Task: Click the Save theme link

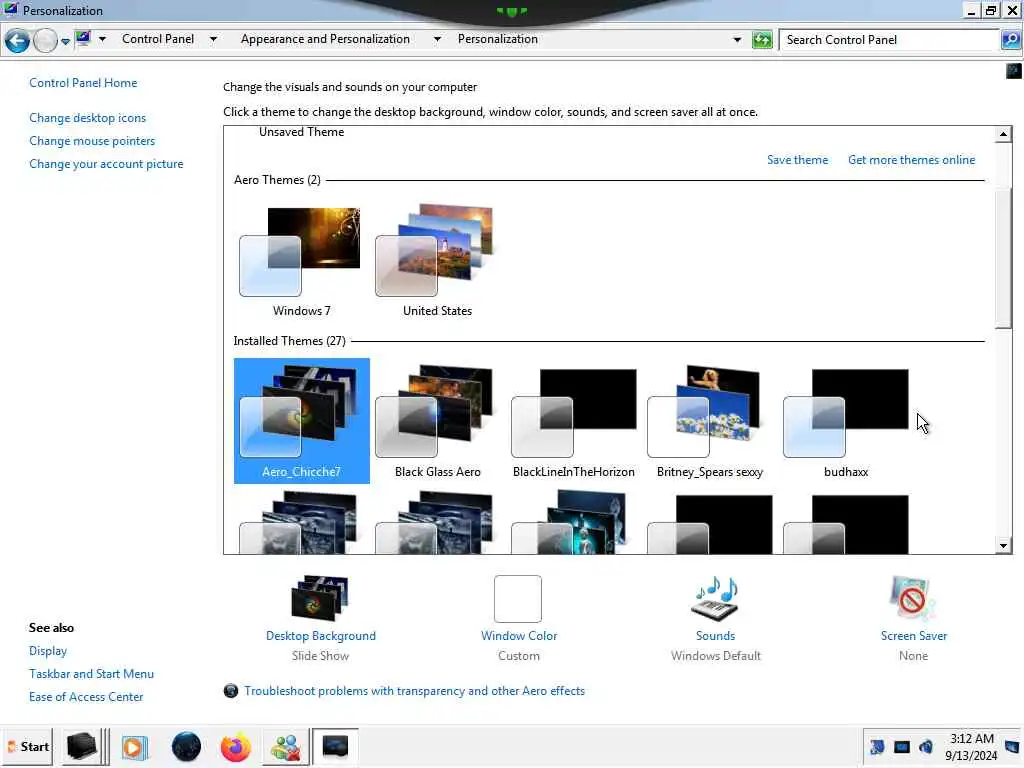Action: (x=797, y=160)
